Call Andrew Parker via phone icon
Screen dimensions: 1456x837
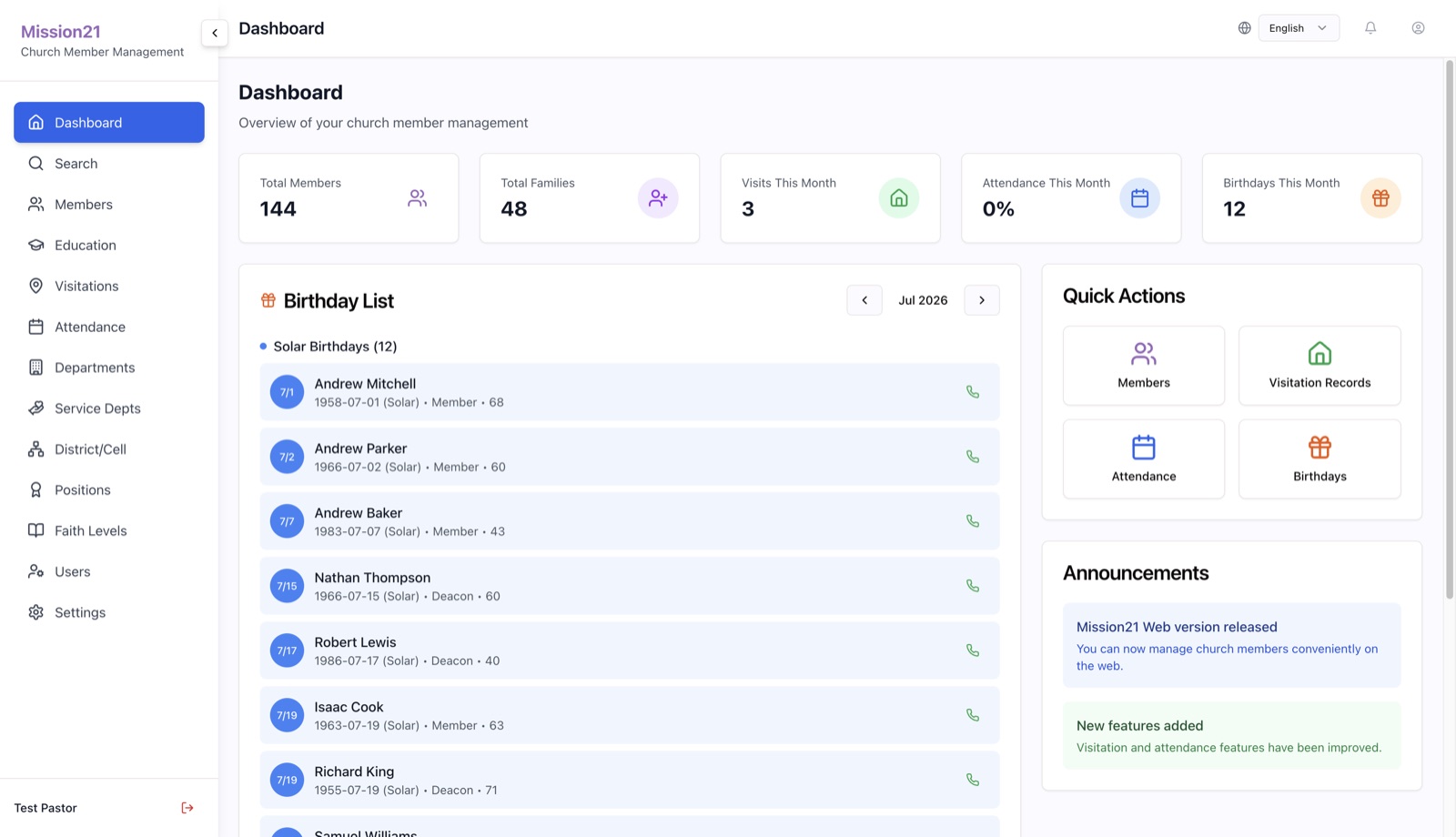[973, 457]
